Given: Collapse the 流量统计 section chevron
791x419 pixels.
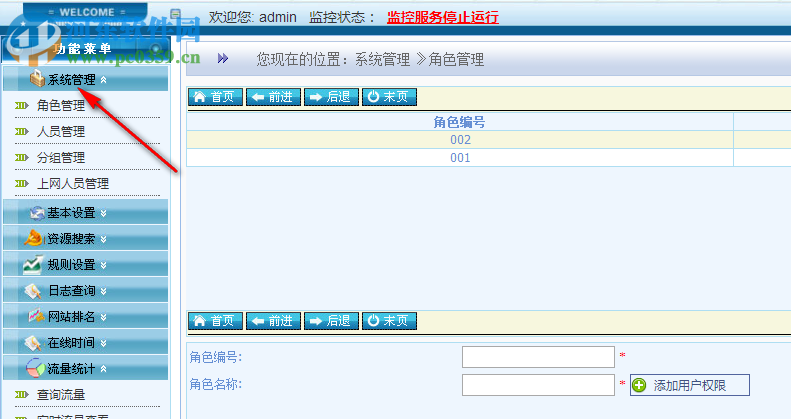Looking at the screenshot, I should pyautogui.click(x=103, y=369).
